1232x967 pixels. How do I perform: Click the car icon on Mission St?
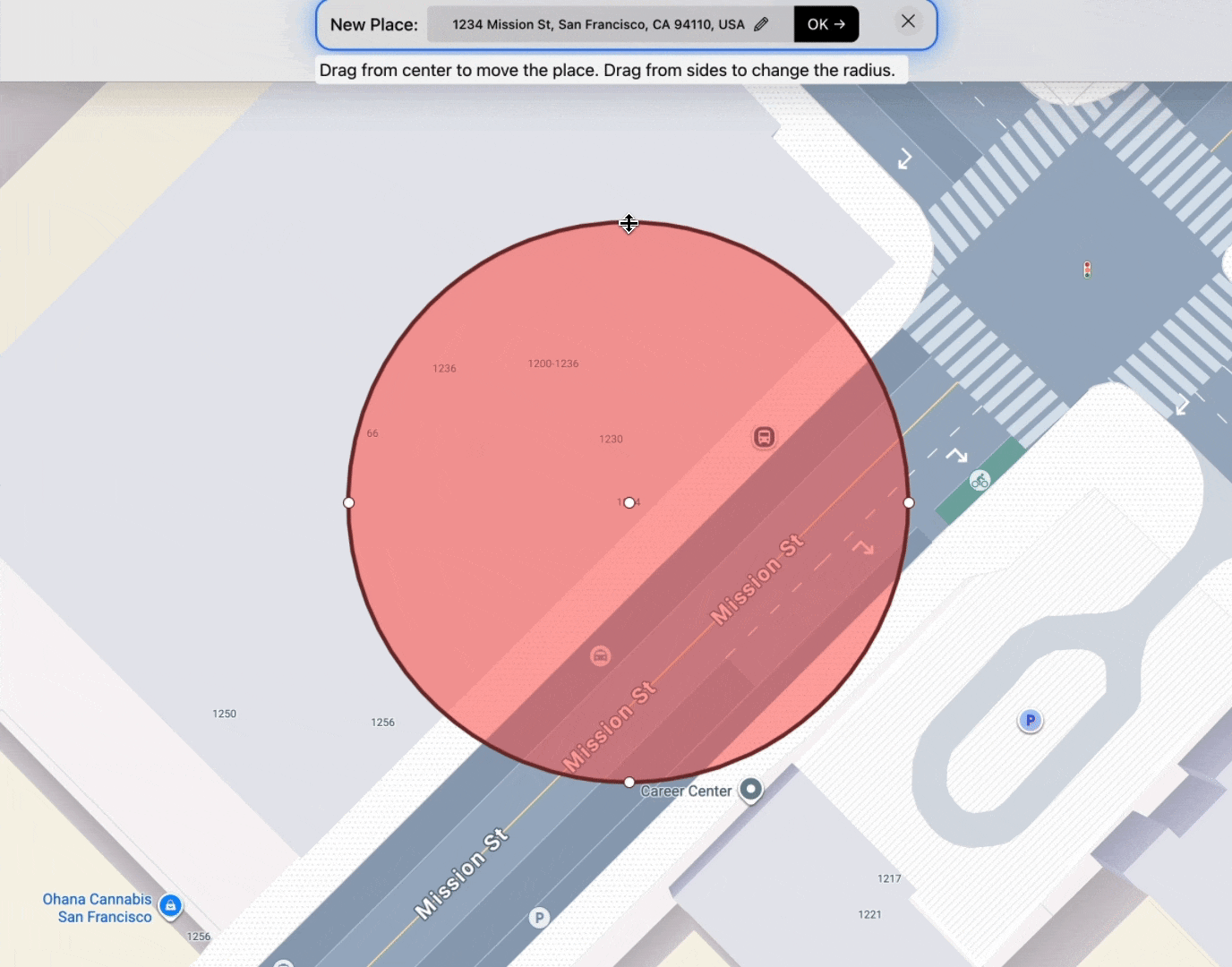(x=601, y=656)
